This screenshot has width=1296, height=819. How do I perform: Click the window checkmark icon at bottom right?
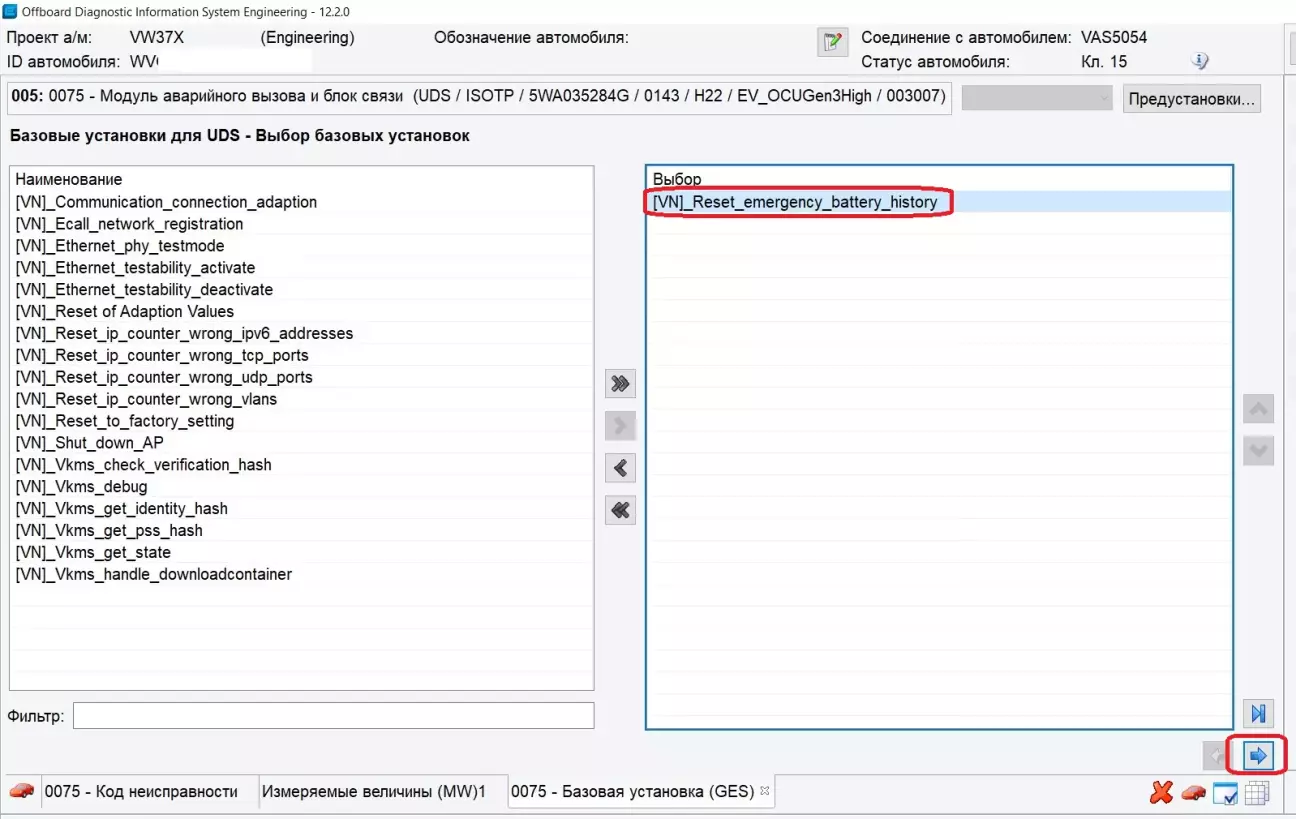tap(1225, 793)
